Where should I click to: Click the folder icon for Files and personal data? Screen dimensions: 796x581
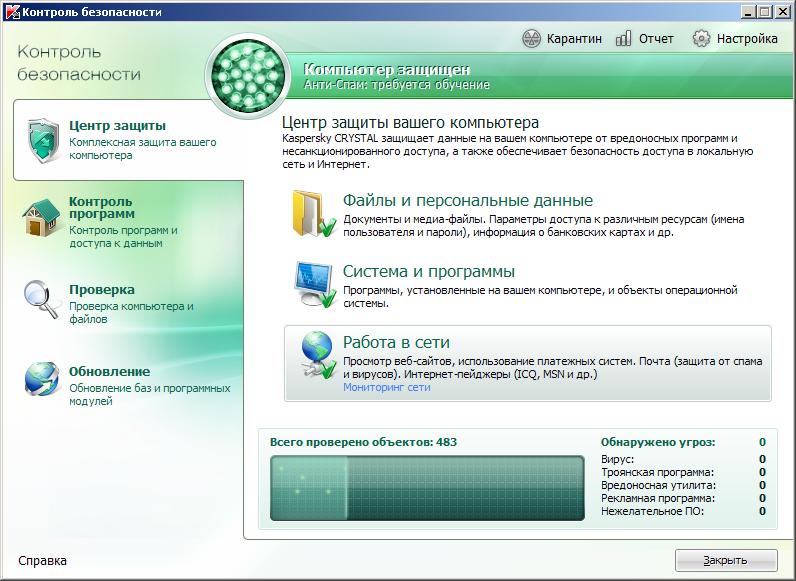(x=312, y=212)
